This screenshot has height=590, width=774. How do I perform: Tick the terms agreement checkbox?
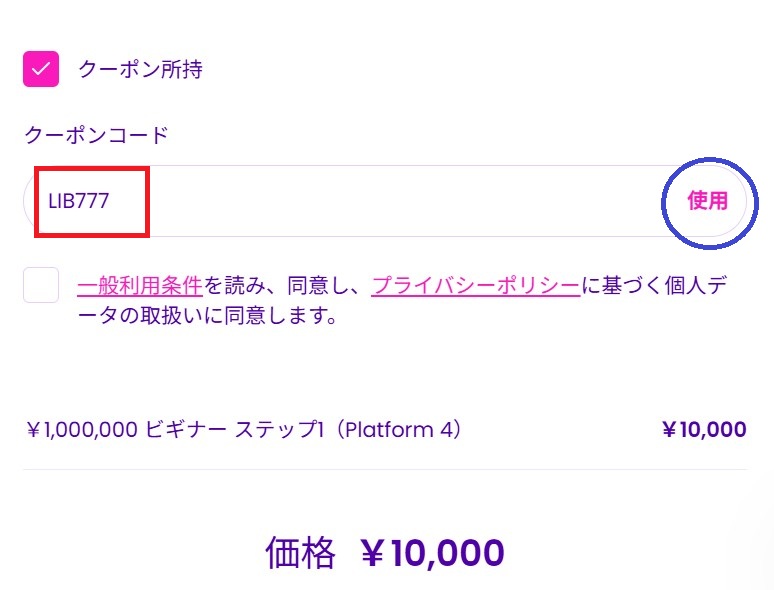[x=41, y=285]
